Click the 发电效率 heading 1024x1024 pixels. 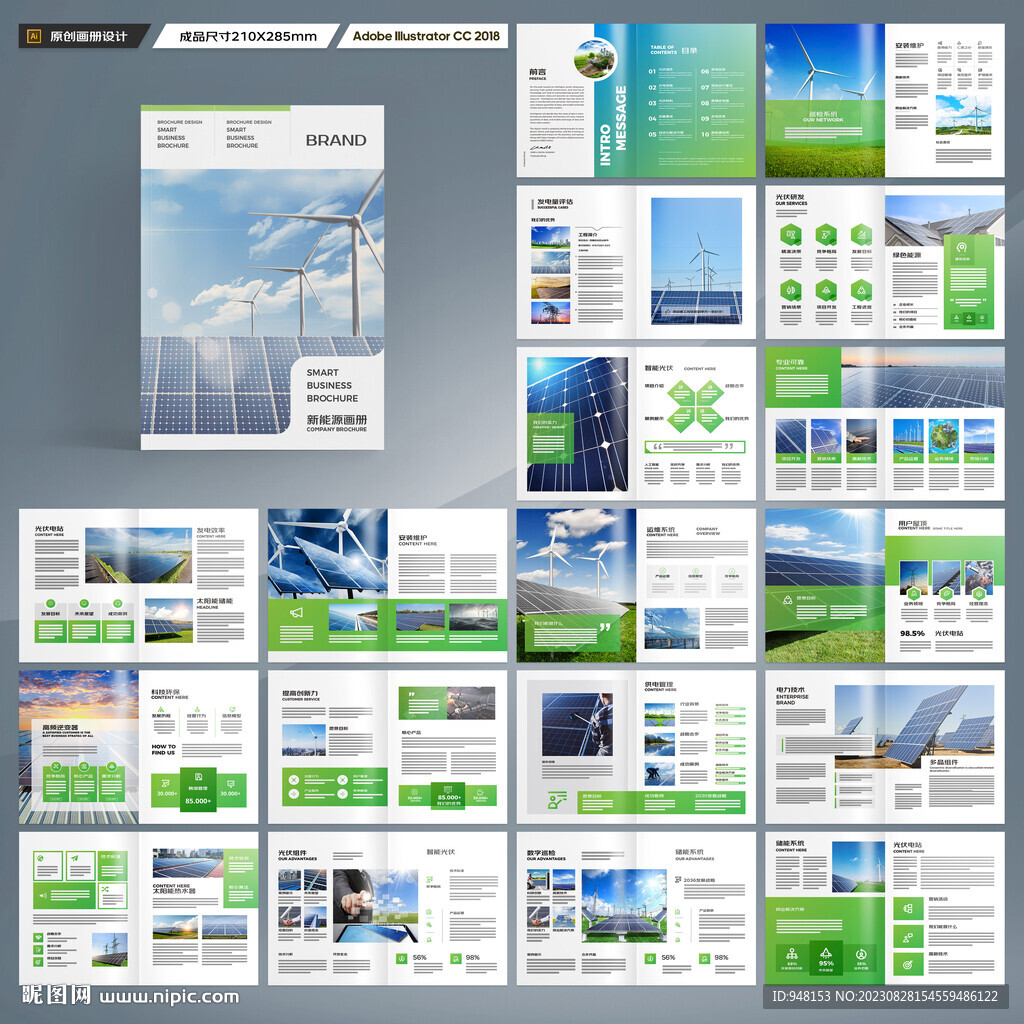tap(211, 530)
